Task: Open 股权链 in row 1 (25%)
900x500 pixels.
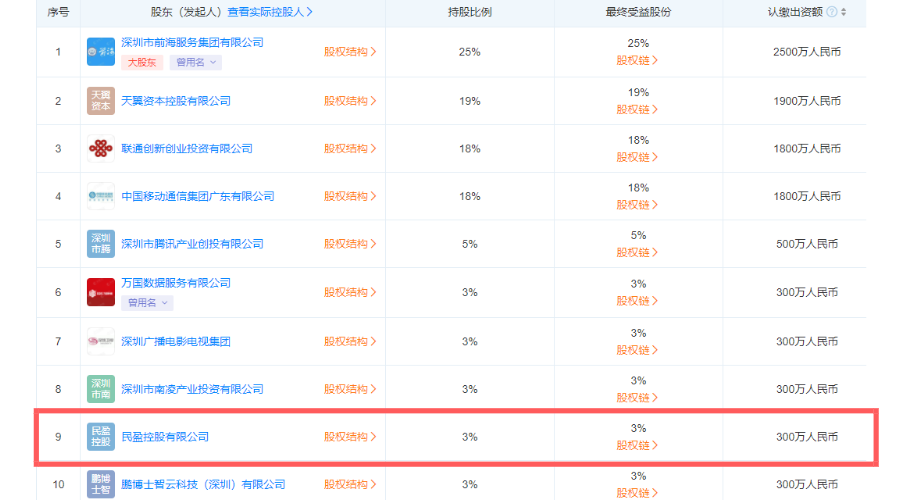Action: pyautogui.click(x=637, y=60)
